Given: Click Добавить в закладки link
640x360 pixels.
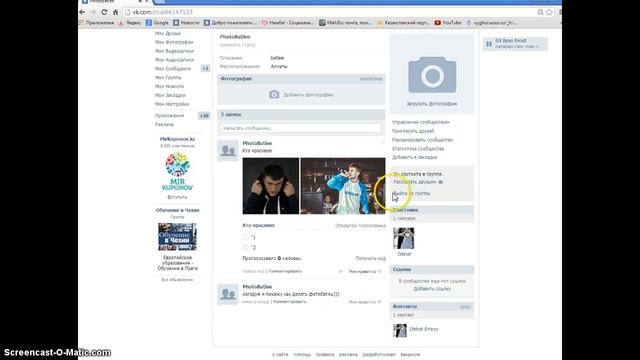Looking at the screenshot, I should tap(415, 158).
